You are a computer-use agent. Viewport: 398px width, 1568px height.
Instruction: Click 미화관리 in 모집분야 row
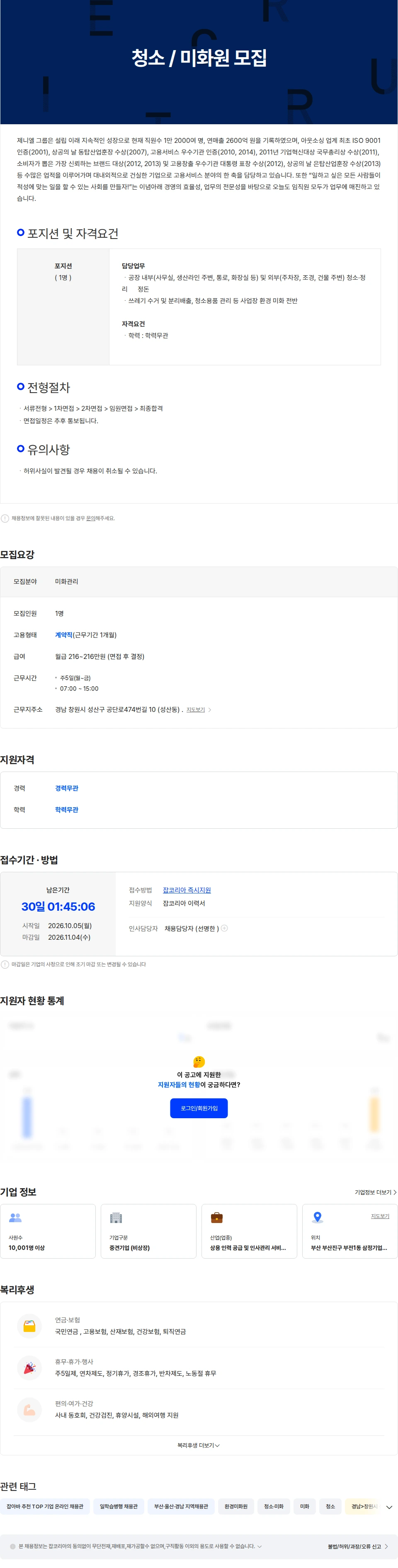66,581
